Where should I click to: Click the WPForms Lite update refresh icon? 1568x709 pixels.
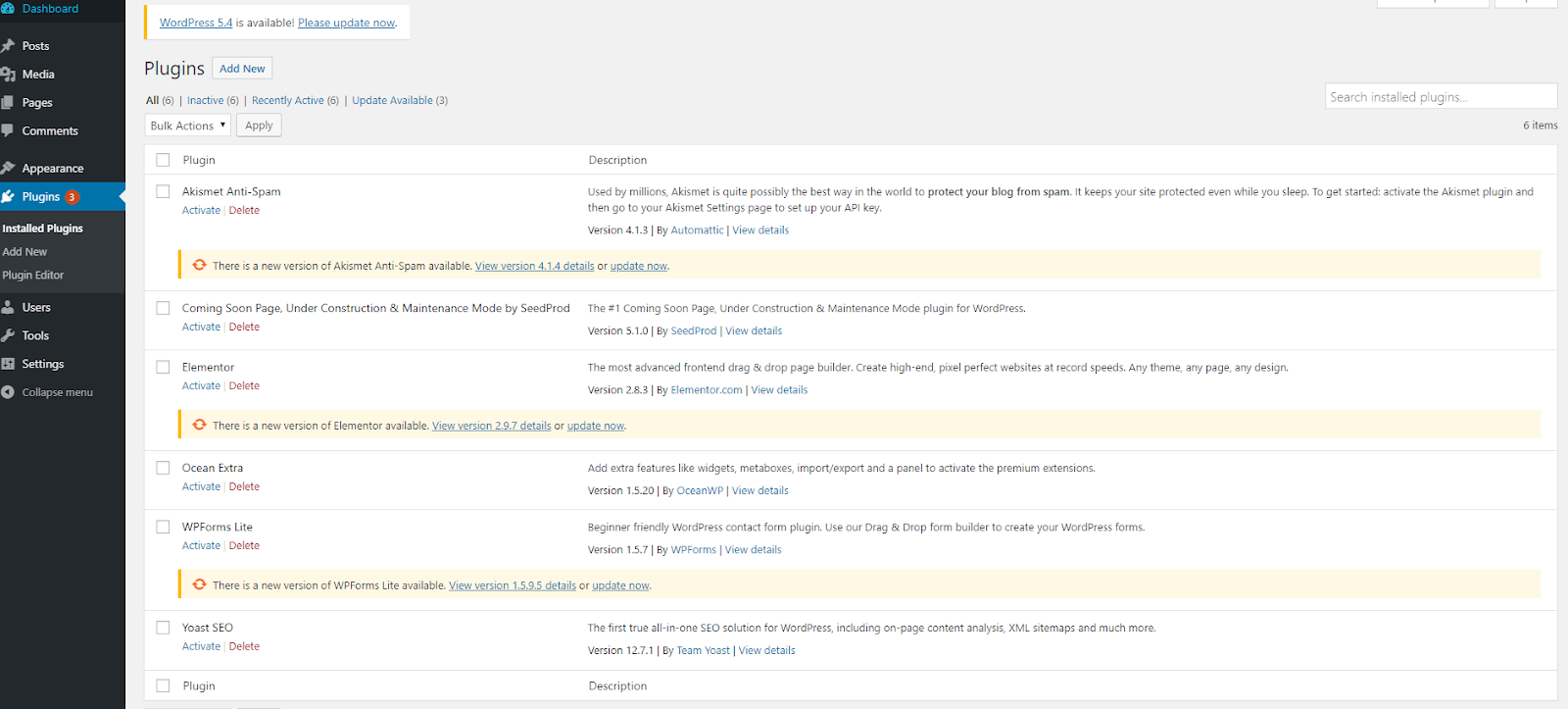pyautogui.click(x=200, y=584)
